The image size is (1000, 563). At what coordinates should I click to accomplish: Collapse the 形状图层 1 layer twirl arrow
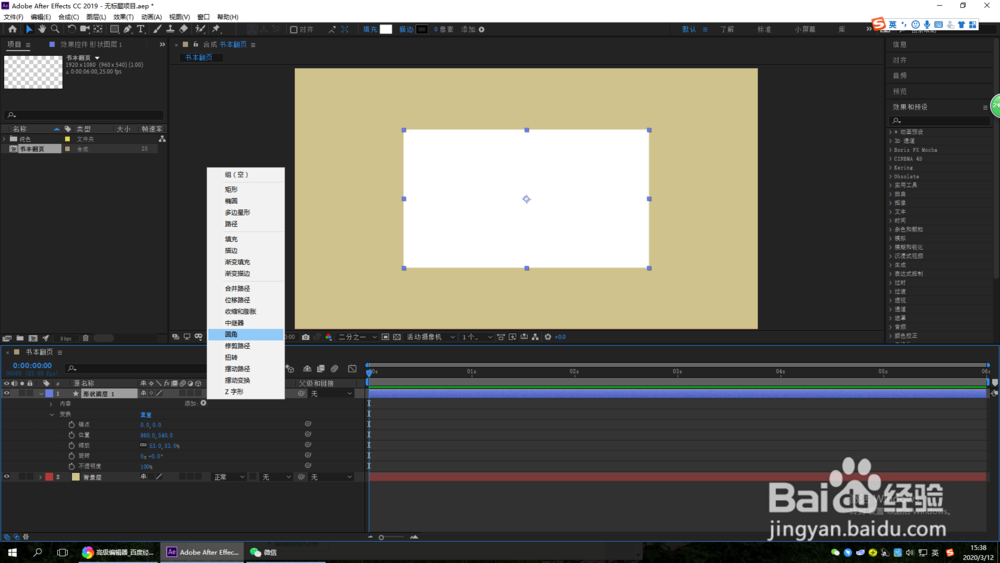(x=41, y=394)
